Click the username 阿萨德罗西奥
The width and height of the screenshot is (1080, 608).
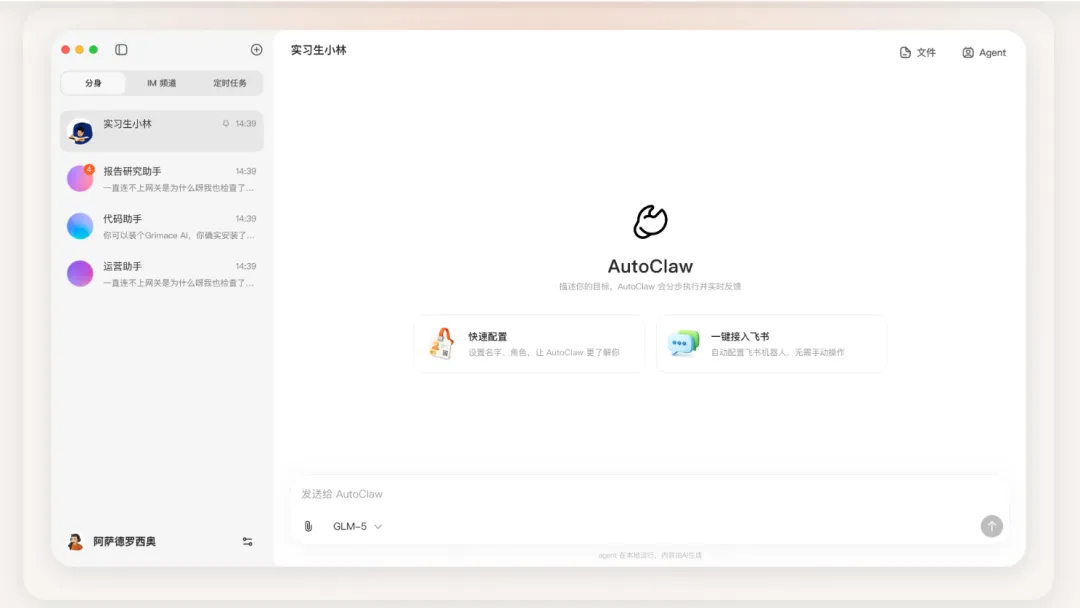point(125,542)
